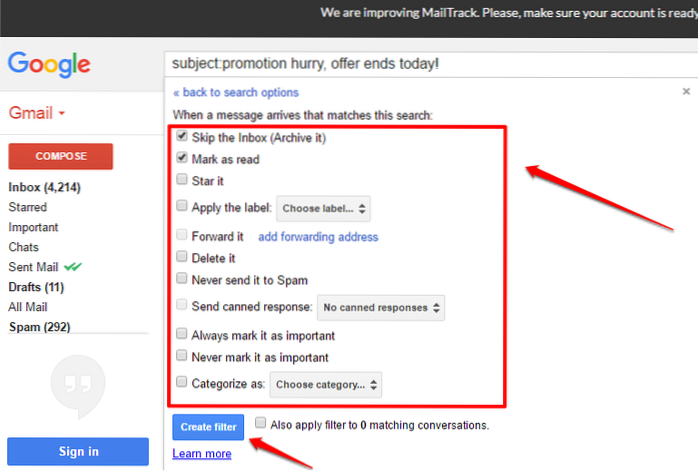Uncheck the Mark as read checkbox

(181, 158)
